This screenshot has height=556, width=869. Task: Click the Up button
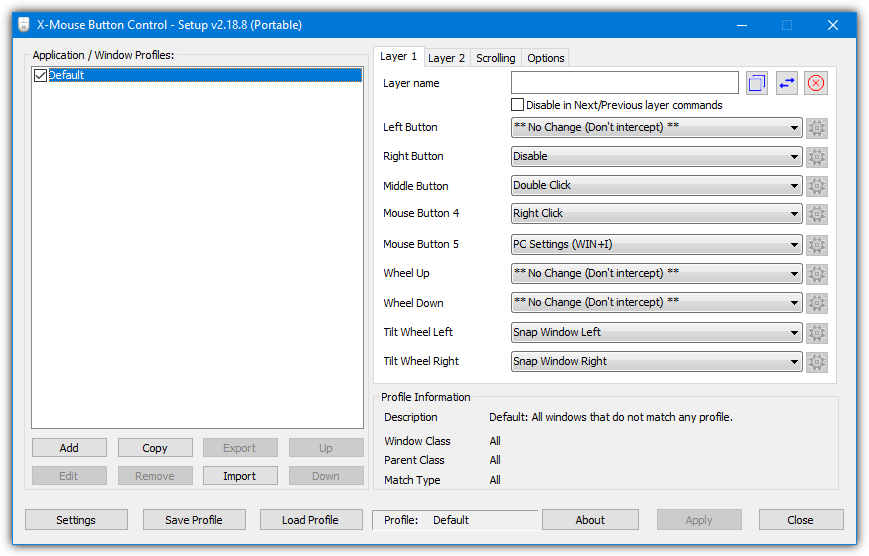click(x=326, y=448)
